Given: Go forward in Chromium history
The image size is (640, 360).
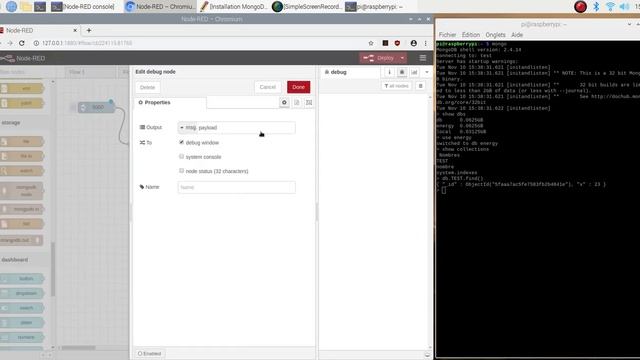Looking at the screenshot, I should point(10,43).
